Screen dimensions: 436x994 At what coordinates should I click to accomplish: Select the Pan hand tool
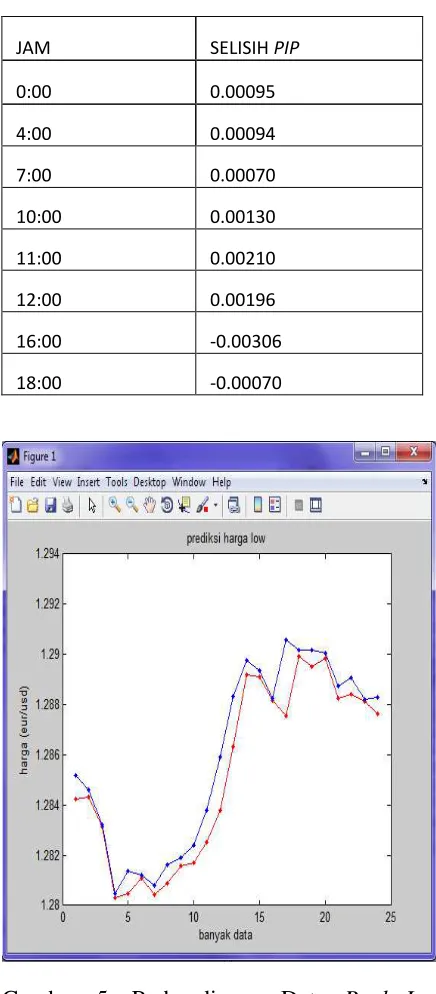pos(150,505)
